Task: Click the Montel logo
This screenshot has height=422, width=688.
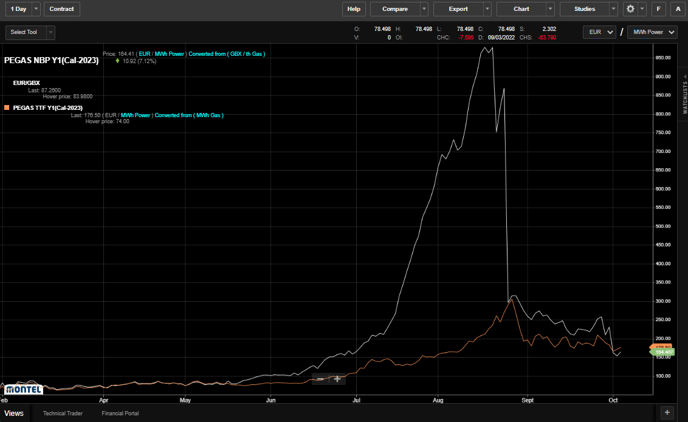Action: coord(24,389)
